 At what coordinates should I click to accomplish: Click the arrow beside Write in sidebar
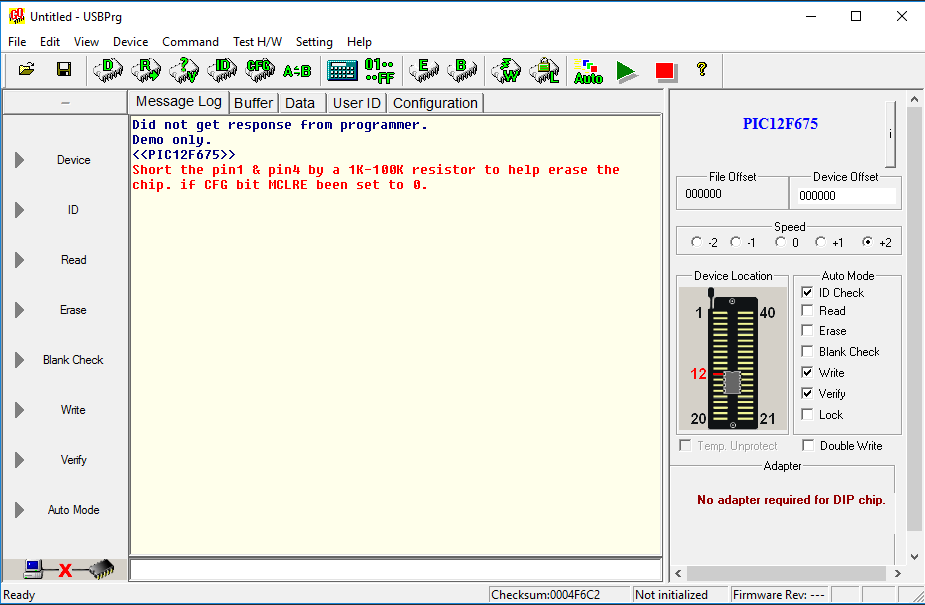[19, 410]
